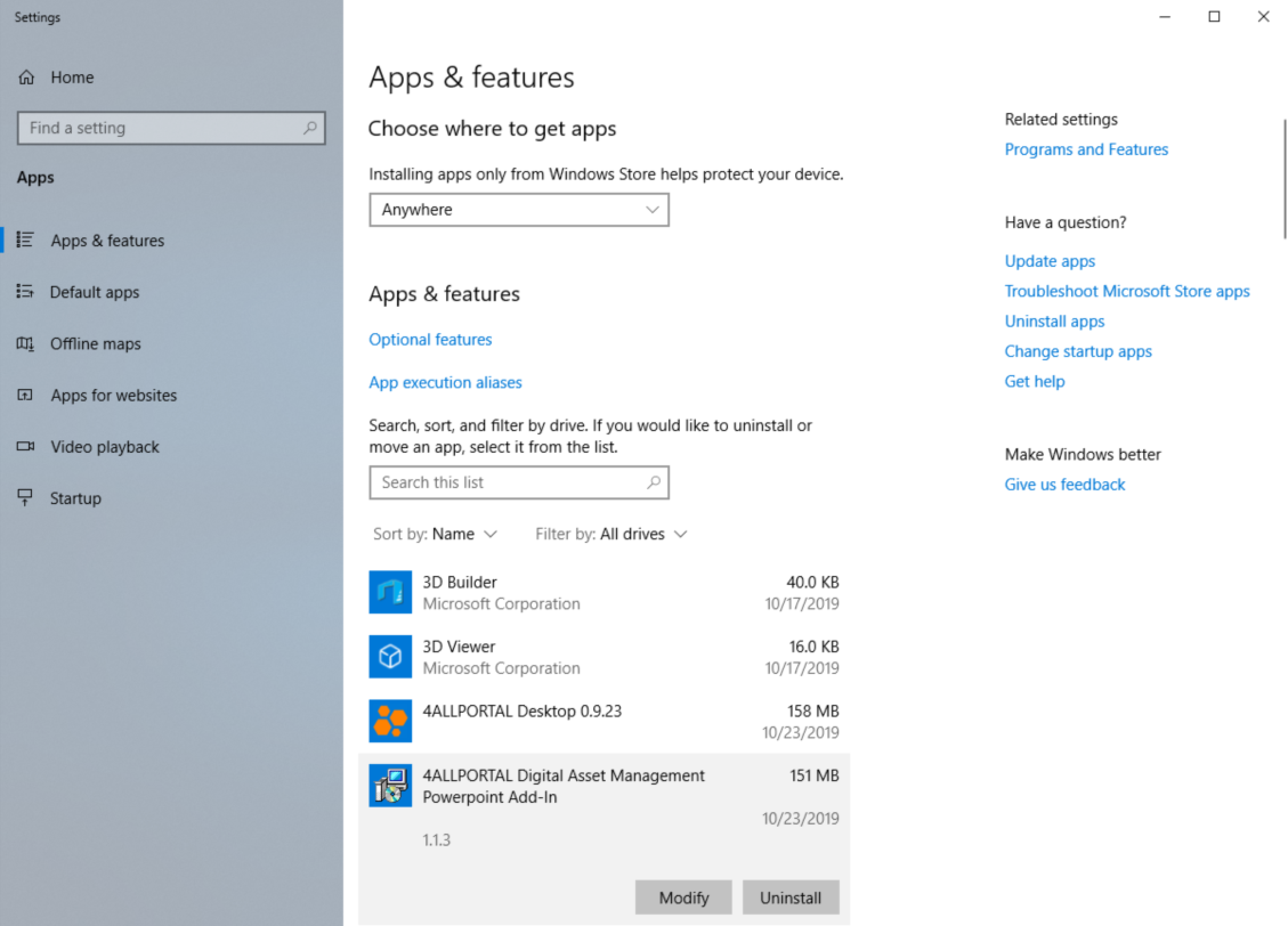Image resolution: width=1288 pixels, height=926 pixels.
Task: Click the 151 MB size value
Action: [814, 775]
